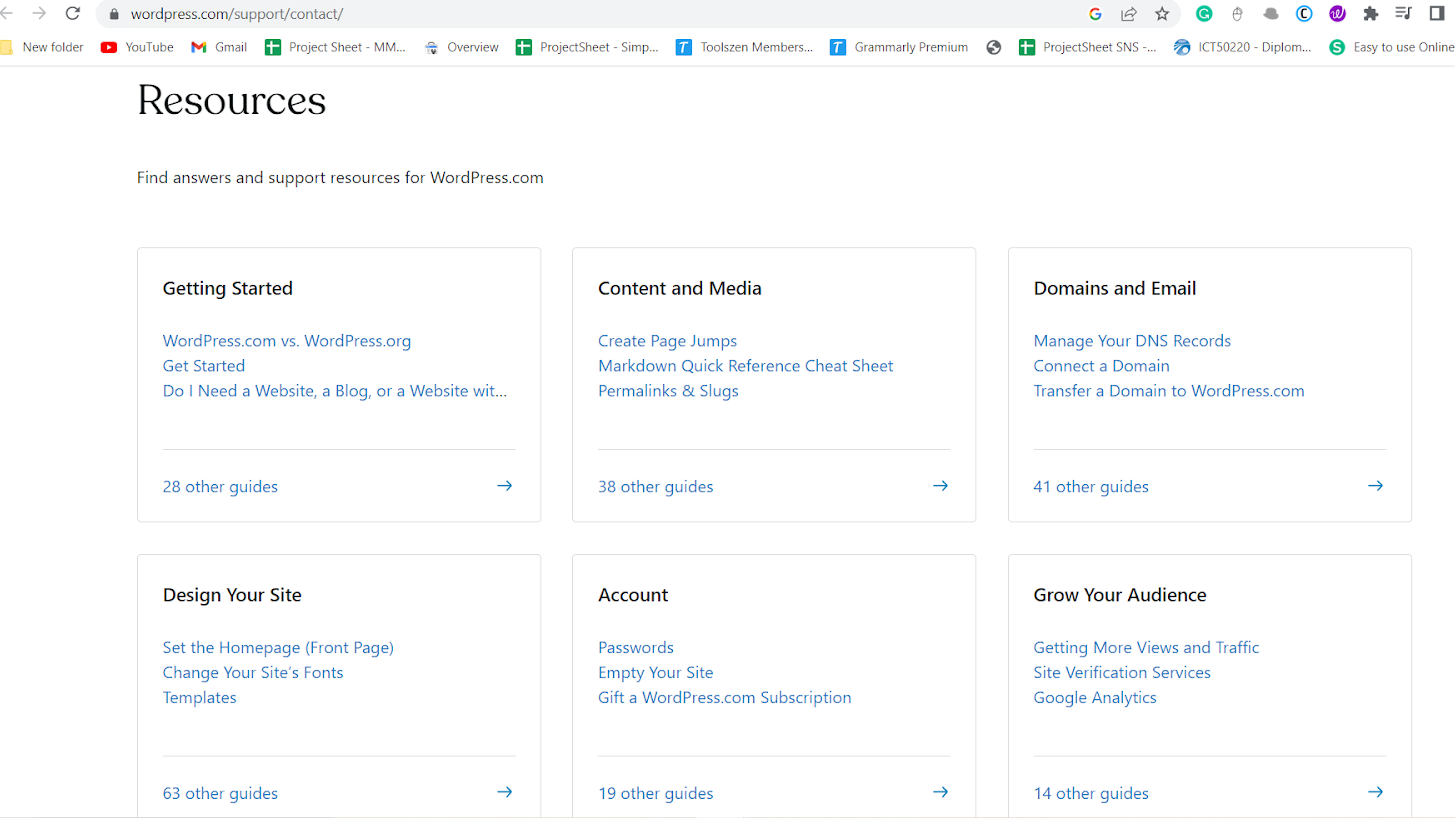The height and width of the screenshot is (818, 1455).
Task: Open the Grammarly Premium bookmark
Action: coord(899,47)
